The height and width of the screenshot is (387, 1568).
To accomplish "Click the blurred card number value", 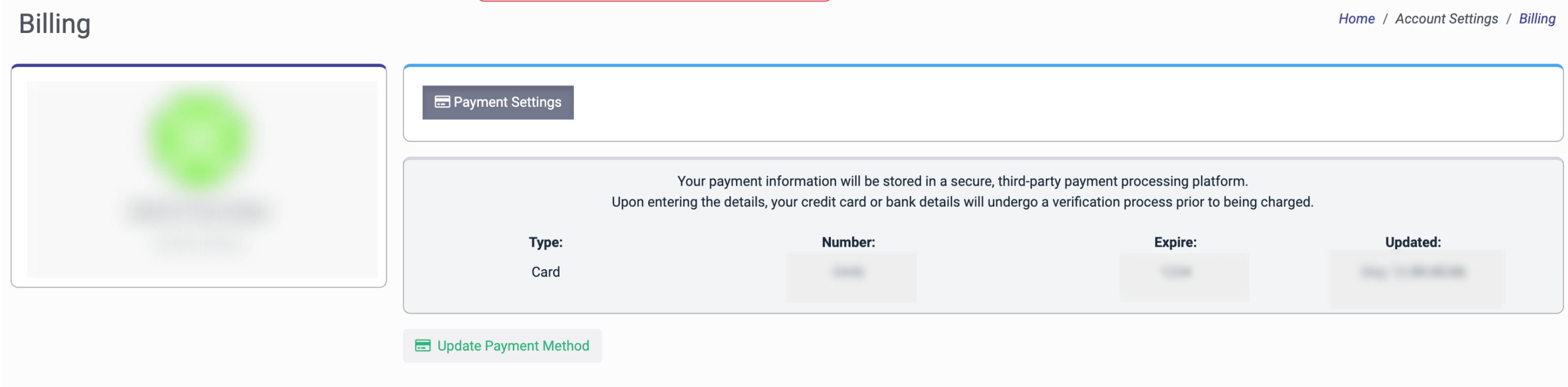I will (x=848, y=272).
